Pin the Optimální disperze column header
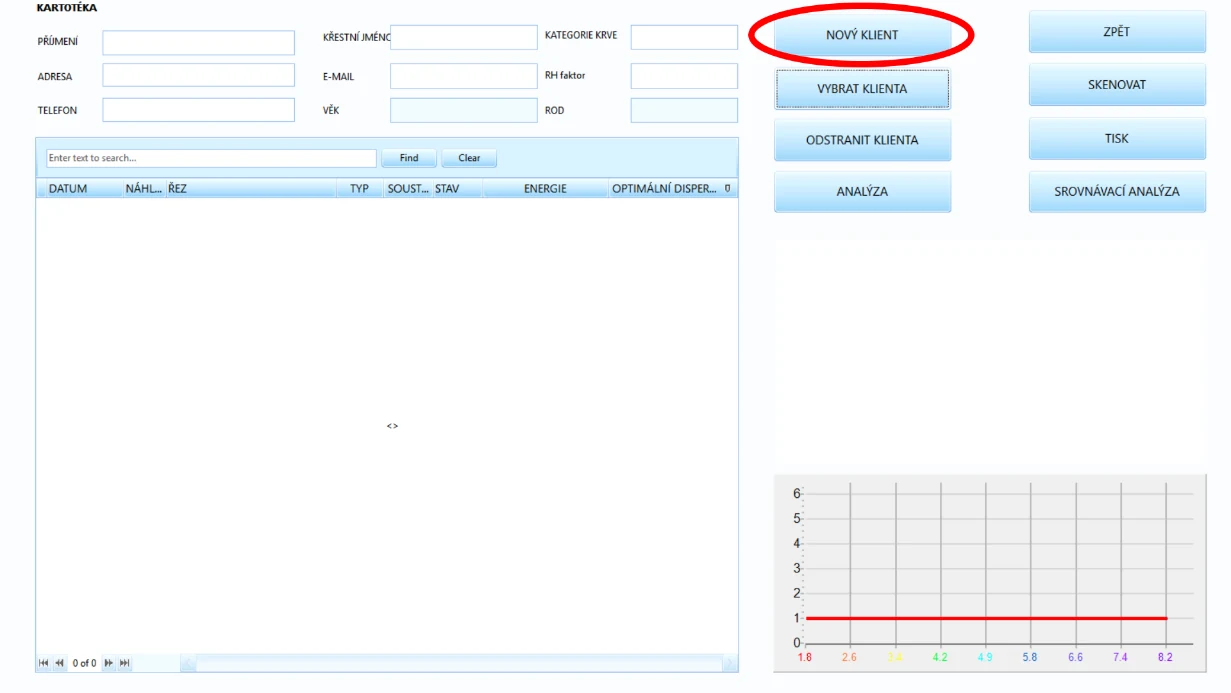Image resolution: width=1231 pixels, height=693 pixels. point(728,188)
